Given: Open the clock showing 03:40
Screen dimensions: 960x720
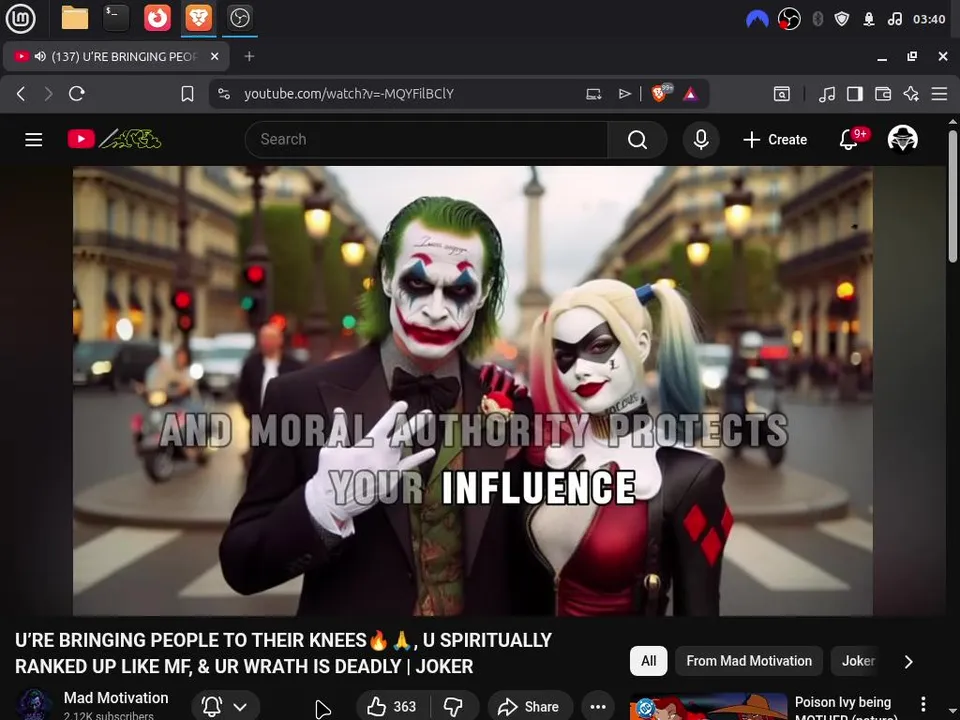Looking at the screenshot, I should point(929,19).
